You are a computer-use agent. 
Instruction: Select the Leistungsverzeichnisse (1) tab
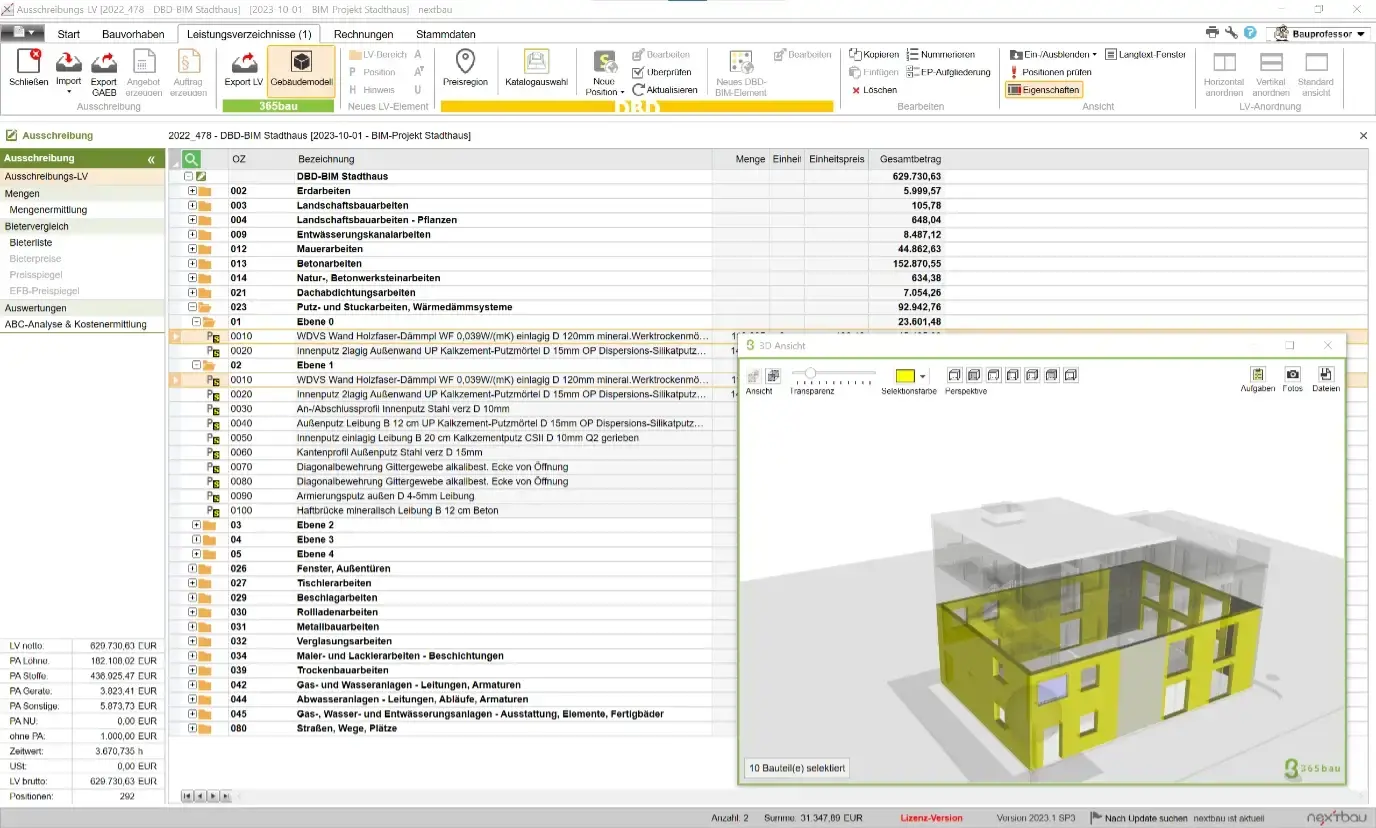[250, 34]
